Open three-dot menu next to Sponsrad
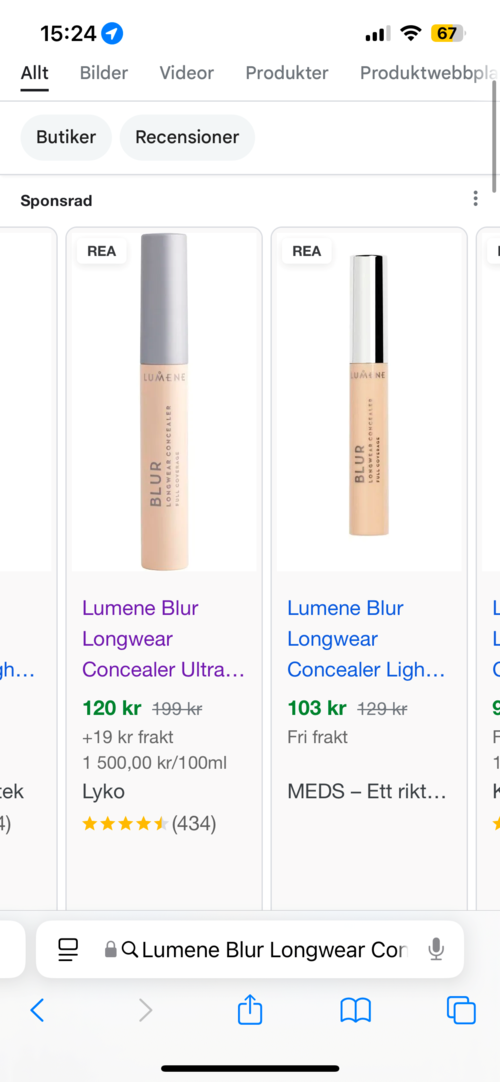Screen dimensions: 500x1082 pos(475,199)
